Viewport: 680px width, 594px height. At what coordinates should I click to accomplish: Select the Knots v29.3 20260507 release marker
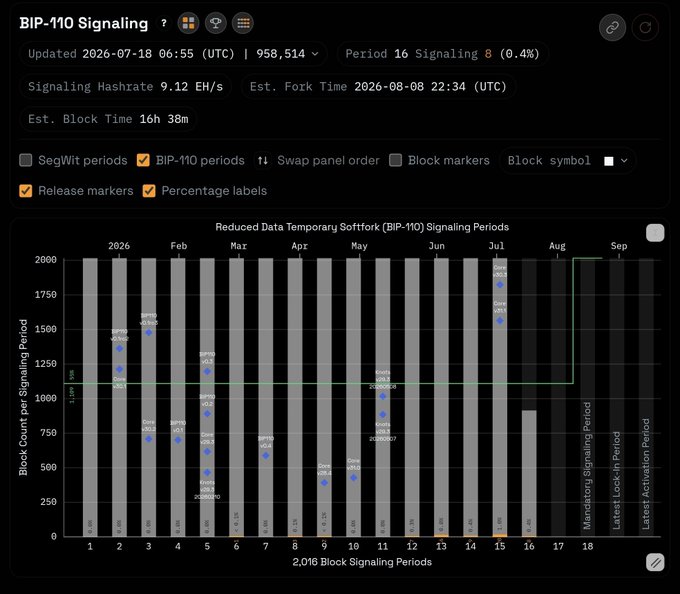click(383, 414)
